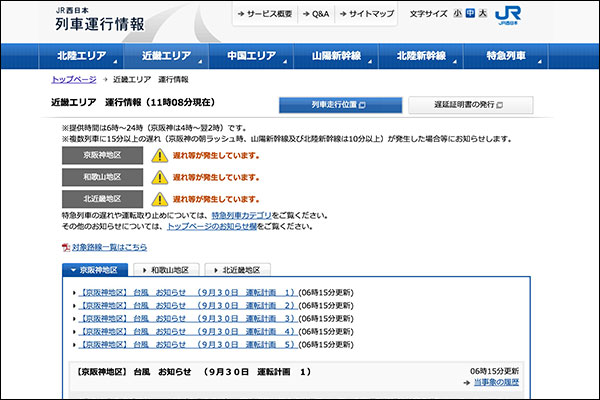Click the 和歌山地区 warning triangle icon
Viewport: 600px width, 400px height.
click(x=160, y=177)
